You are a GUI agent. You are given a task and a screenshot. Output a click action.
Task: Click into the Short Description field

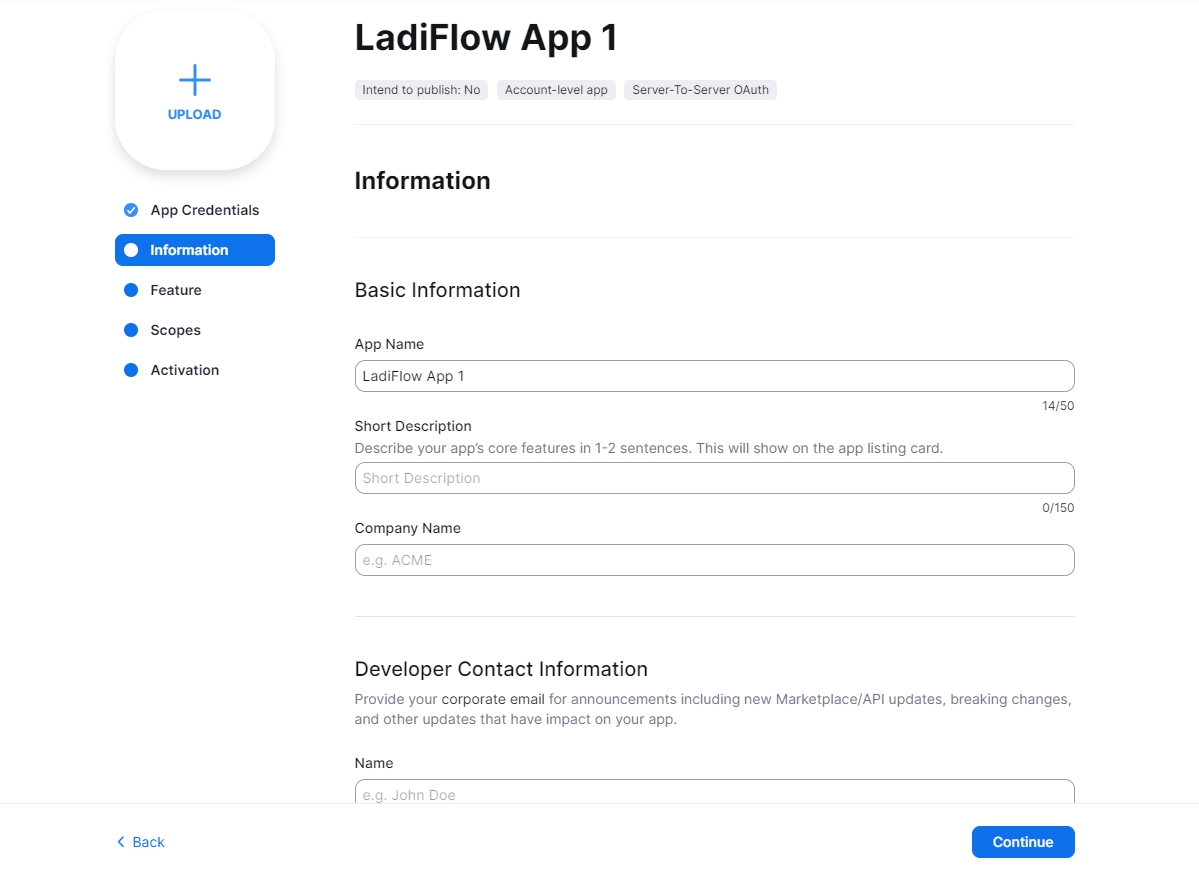(714, 478)
